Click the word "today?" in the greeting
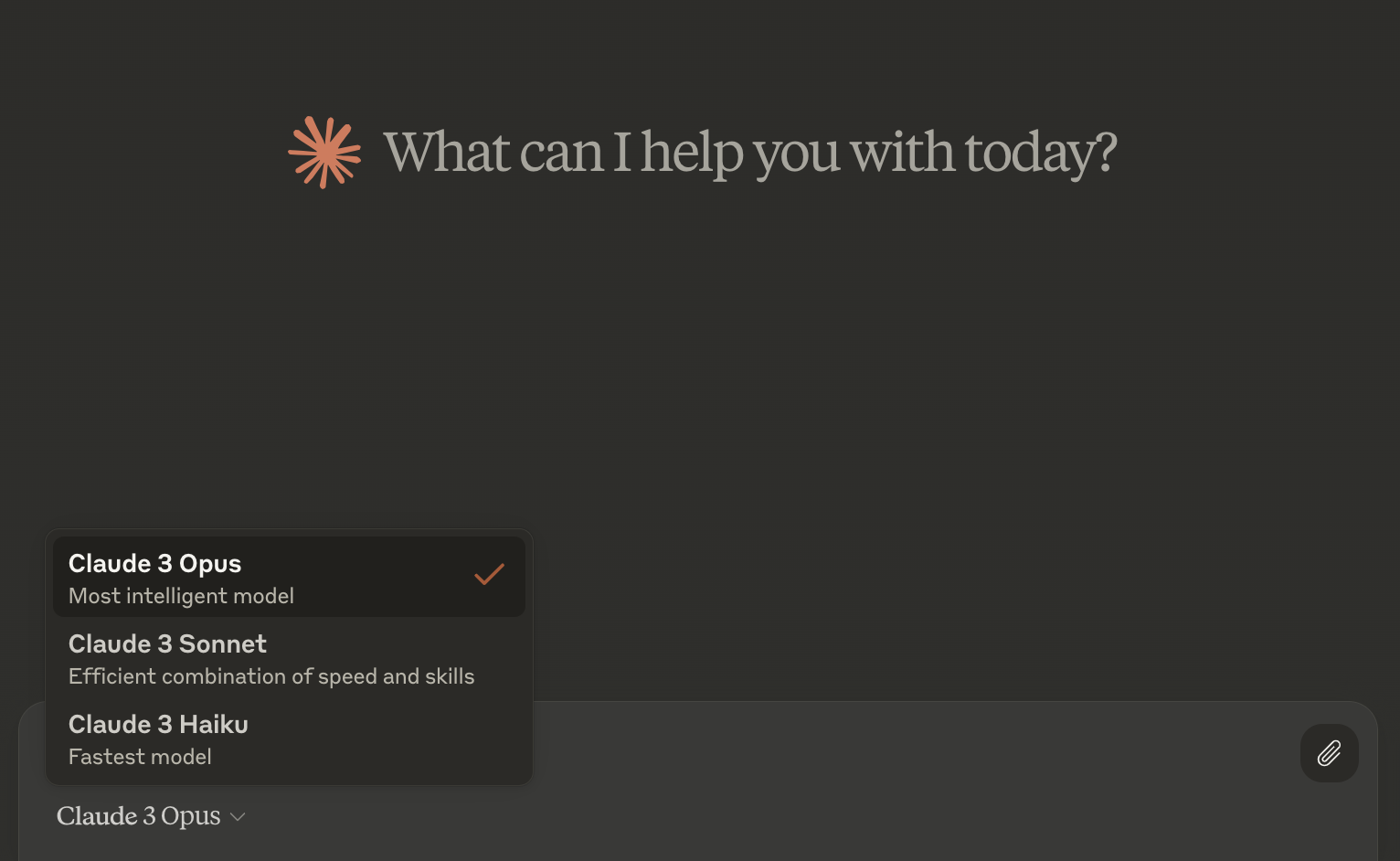Viewport: 1400px width, 861px height. pyautogui.click(x=1040, y=153)
